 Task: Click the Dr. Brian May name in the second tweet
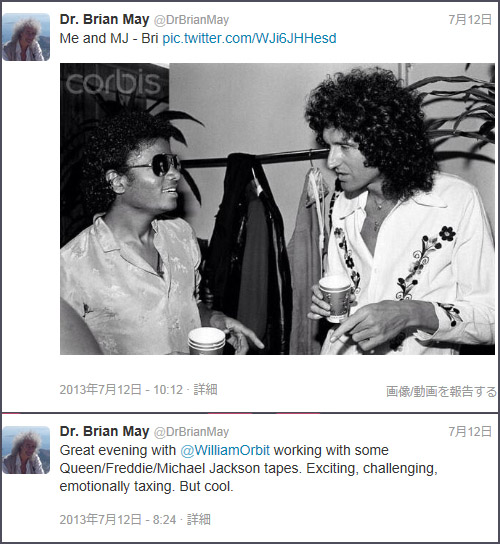click(x=104, y=432)
